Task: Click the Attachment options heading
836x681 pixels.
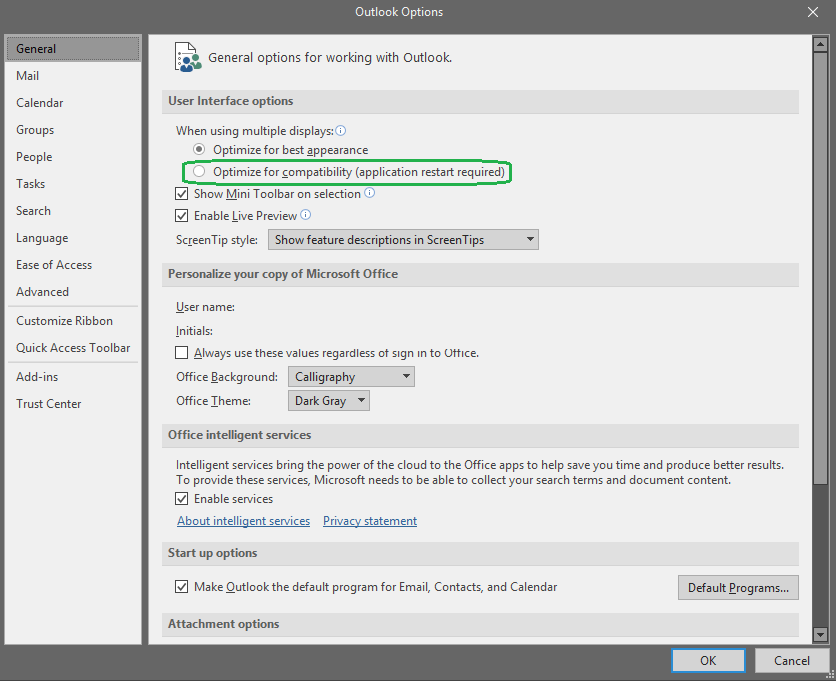Action: (x=223, y=623)
